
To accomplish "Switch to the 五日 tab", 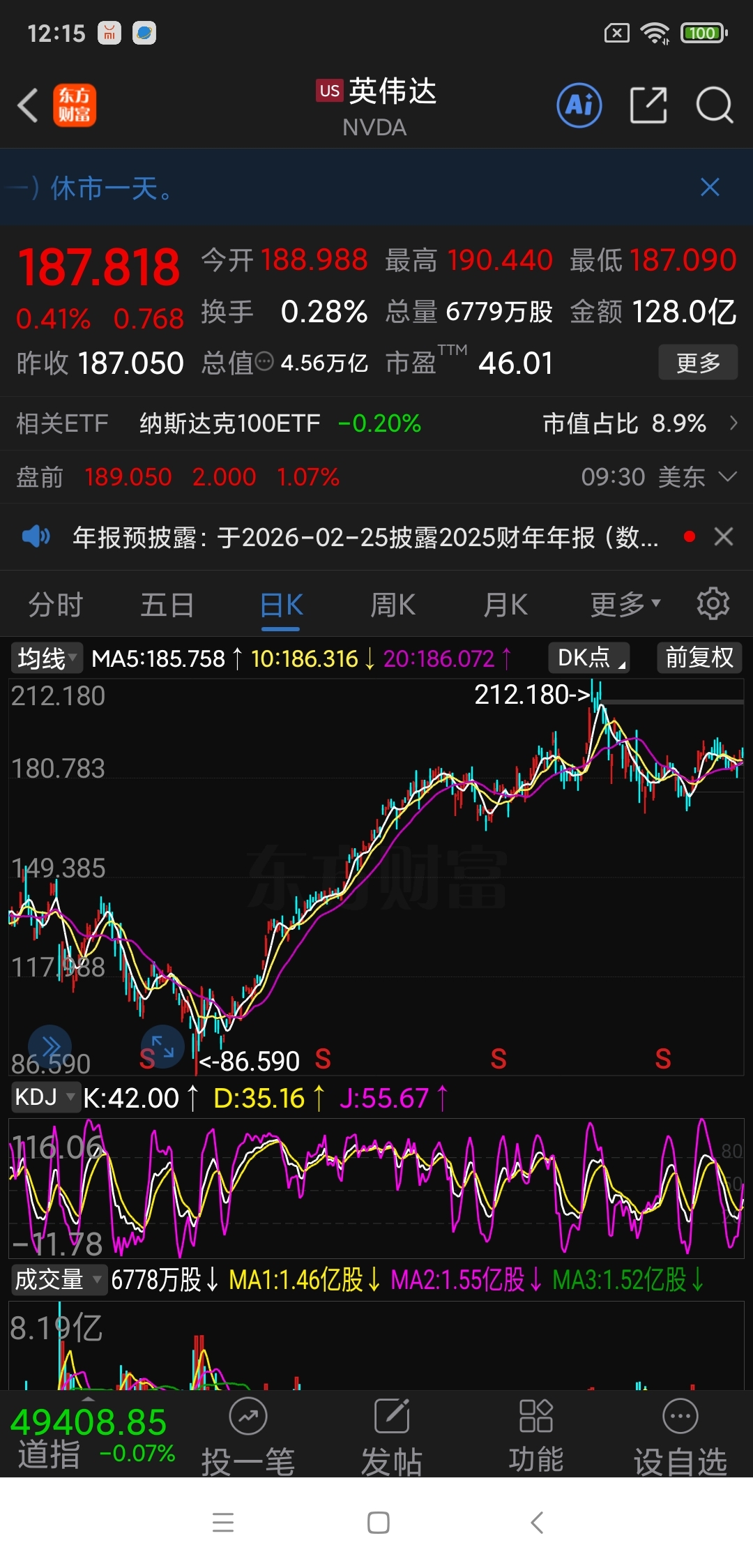I will point(167,605).
